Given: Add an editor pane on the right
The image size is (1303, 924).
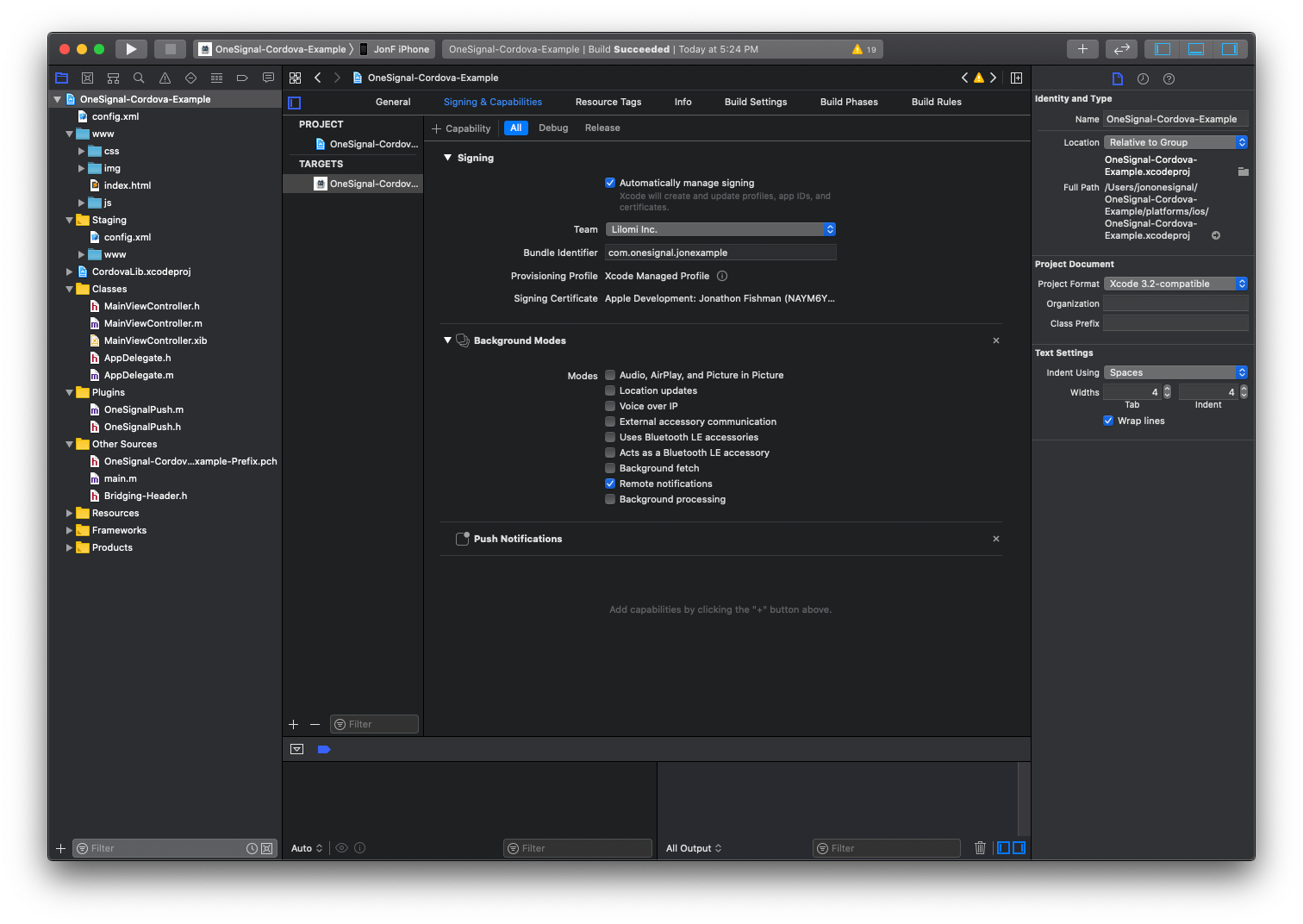Looking at the screenshot, I should click(x=1016, y=78).
